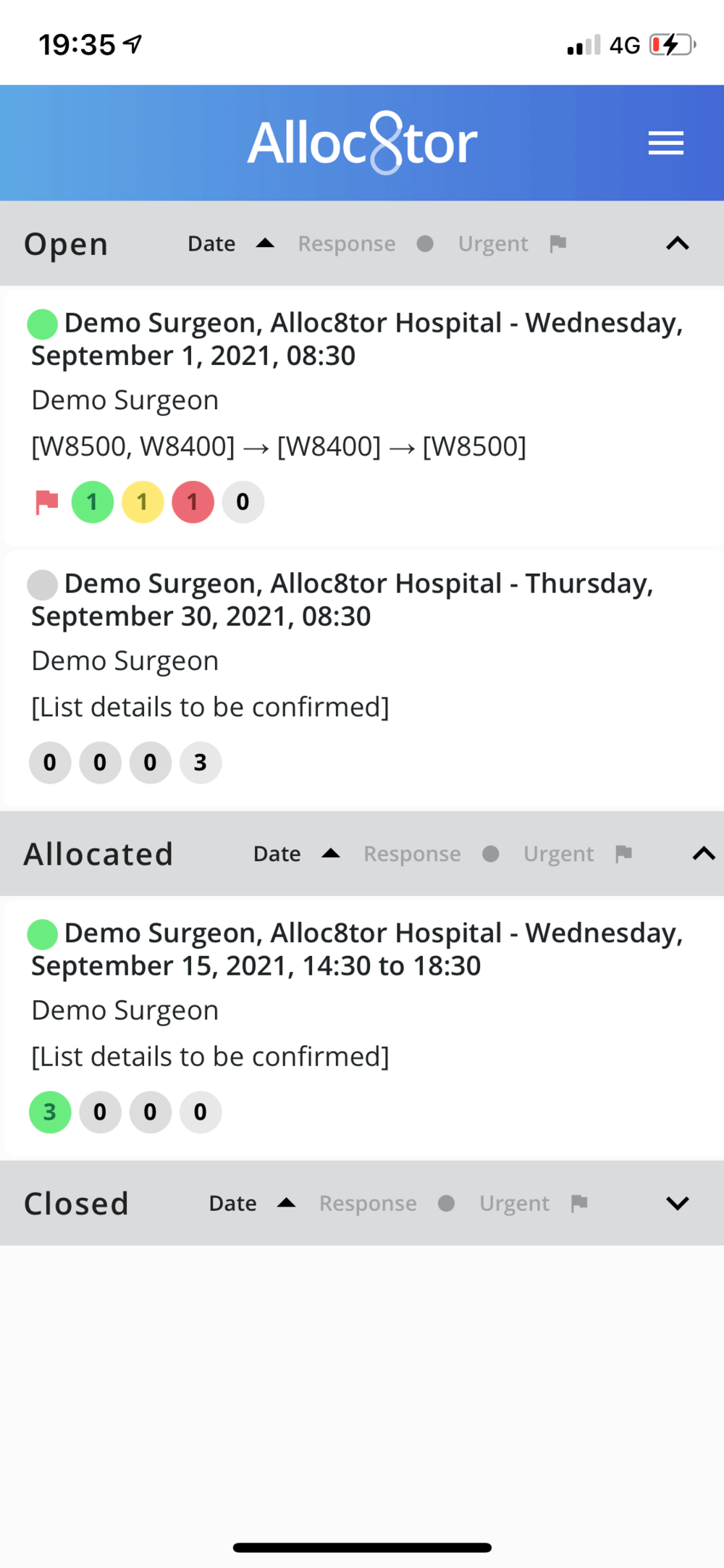Select the Allocated section header

pos(98,854)
